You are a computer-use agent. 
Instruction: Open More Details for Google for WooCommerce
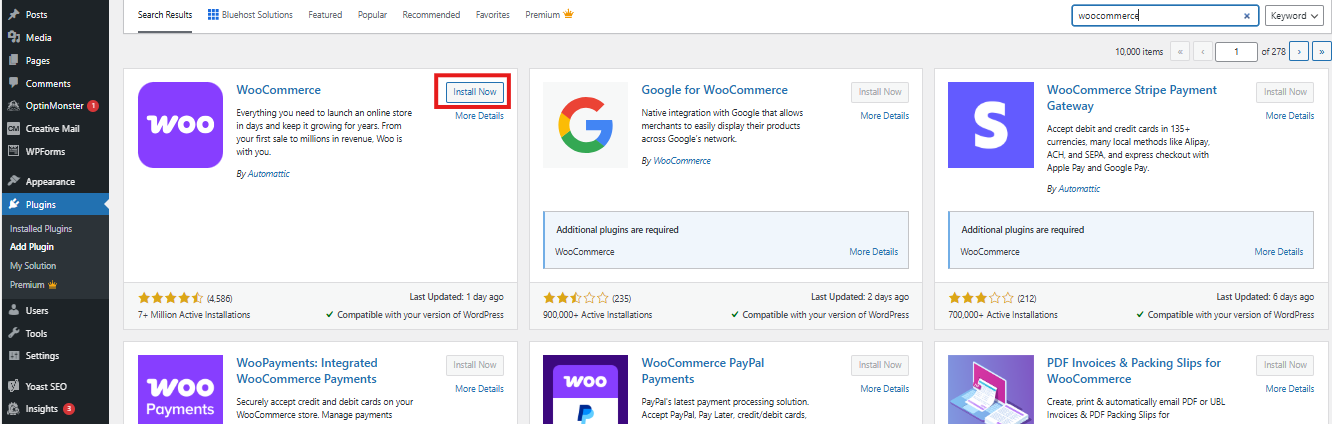click(885, 116)
